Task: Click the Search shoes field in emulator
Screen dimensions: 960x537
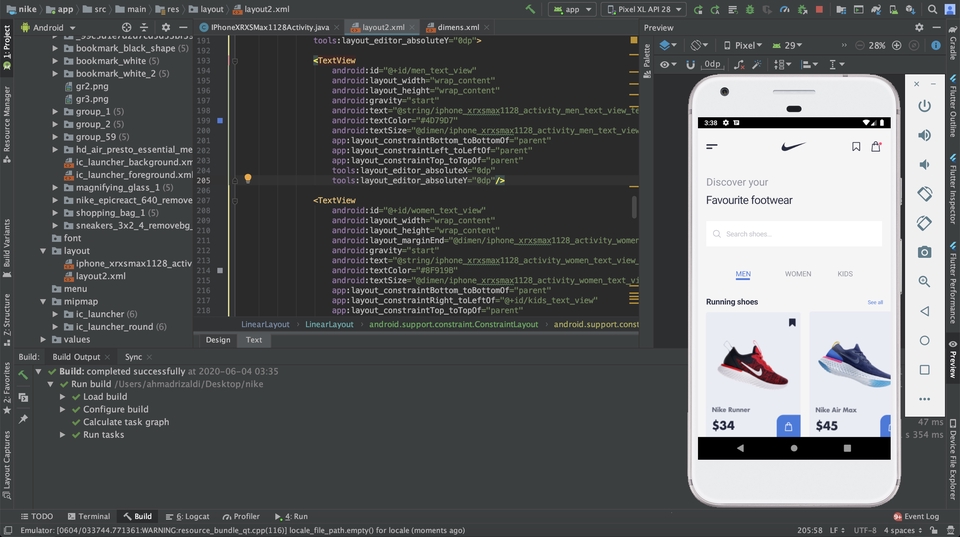Action: [793, 234]
